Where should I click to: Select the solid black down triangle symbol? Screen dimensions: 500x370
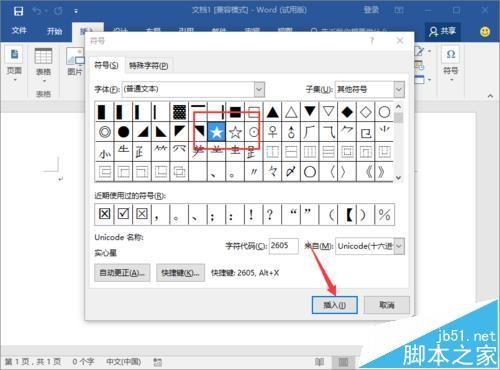click(310, 112)
